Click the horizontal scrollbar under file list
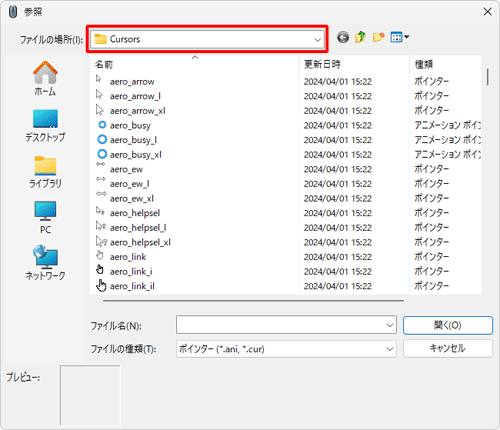Image resolution: width=500 pixels, height=430 pixels. click(x=253, y=300)
